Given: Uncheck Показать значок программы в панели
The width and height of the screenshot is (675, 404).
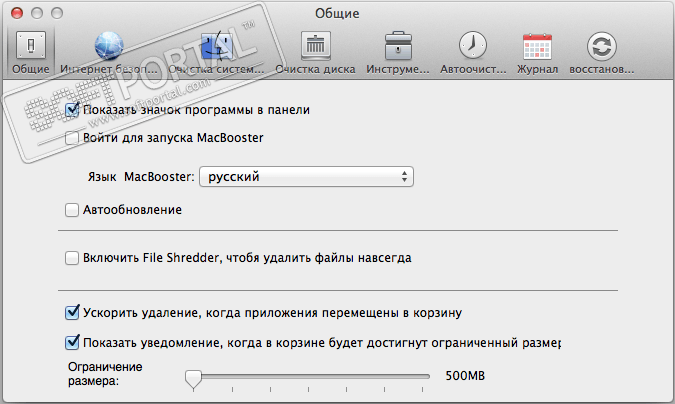Looking at the screenshot, I should [x=72, y=110].
